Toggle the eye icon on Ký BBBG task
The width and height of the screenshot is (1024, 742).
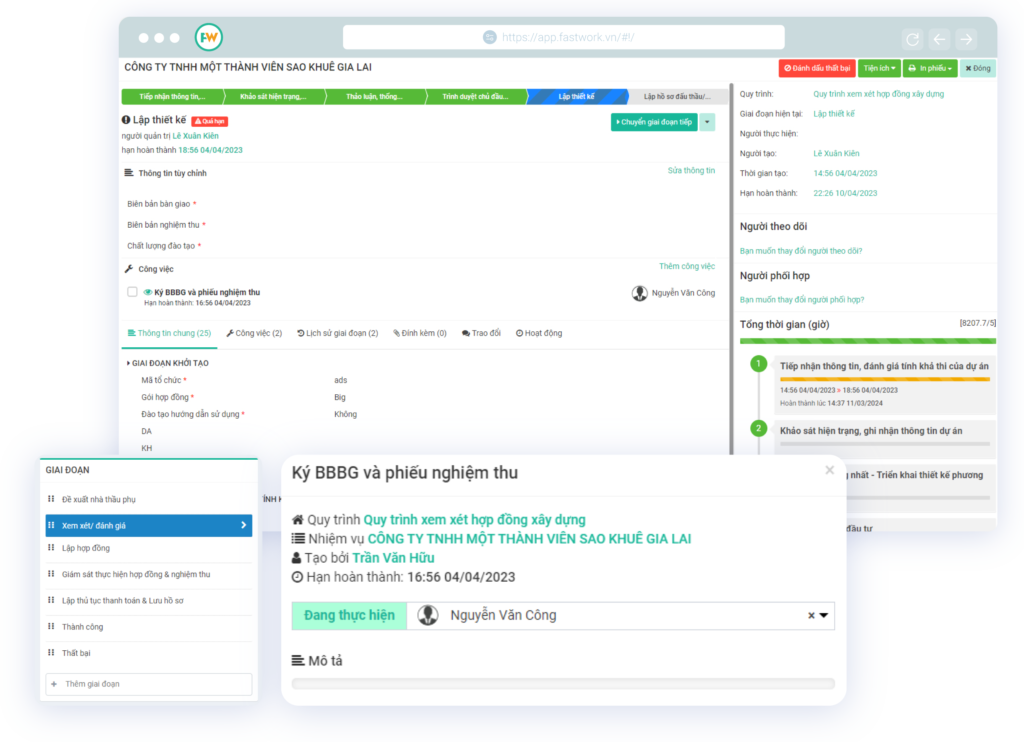[x=147, y=292]
